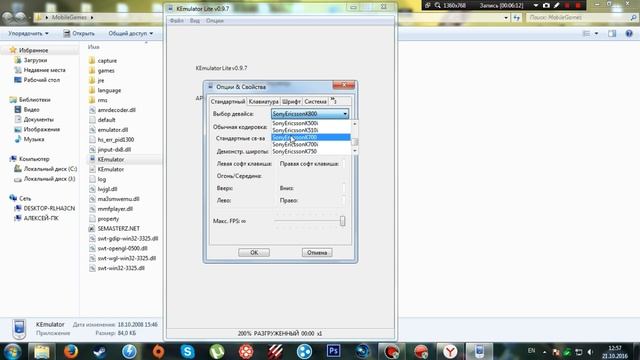Click the refresh icon next to address bar

517,18
